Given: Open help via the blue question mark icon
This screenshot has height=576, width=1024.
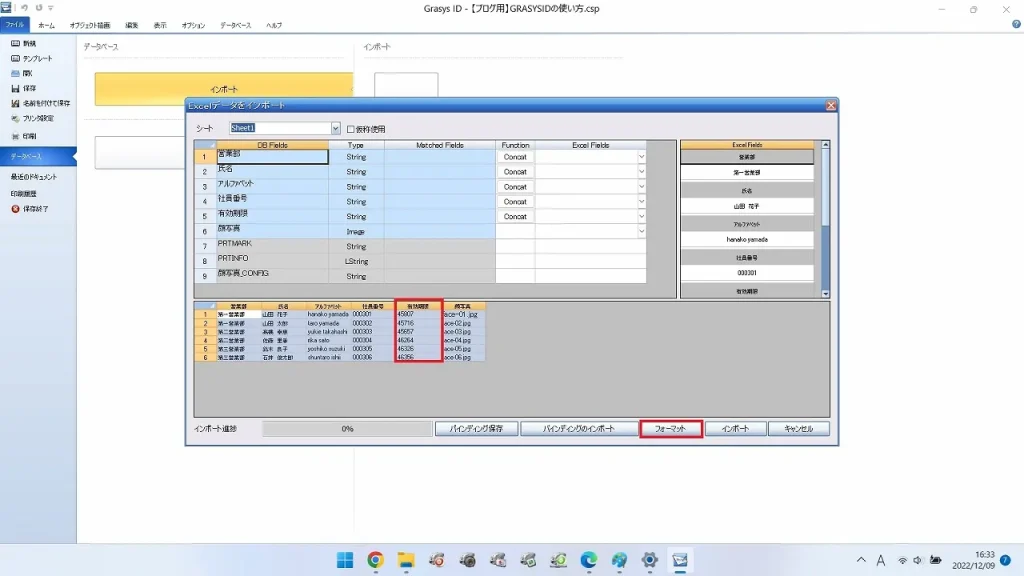Looking at the screenshot, I should pyautogui.click(x=1016, y=24).
